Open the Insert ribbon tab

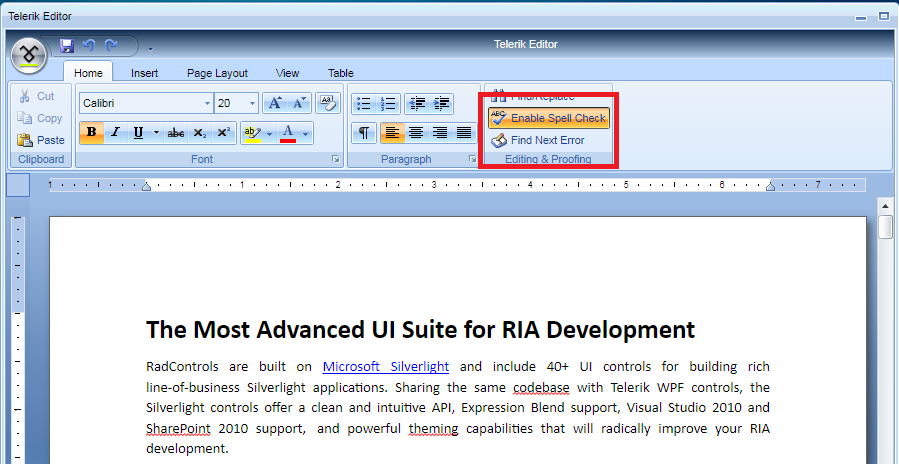point(144,73)
